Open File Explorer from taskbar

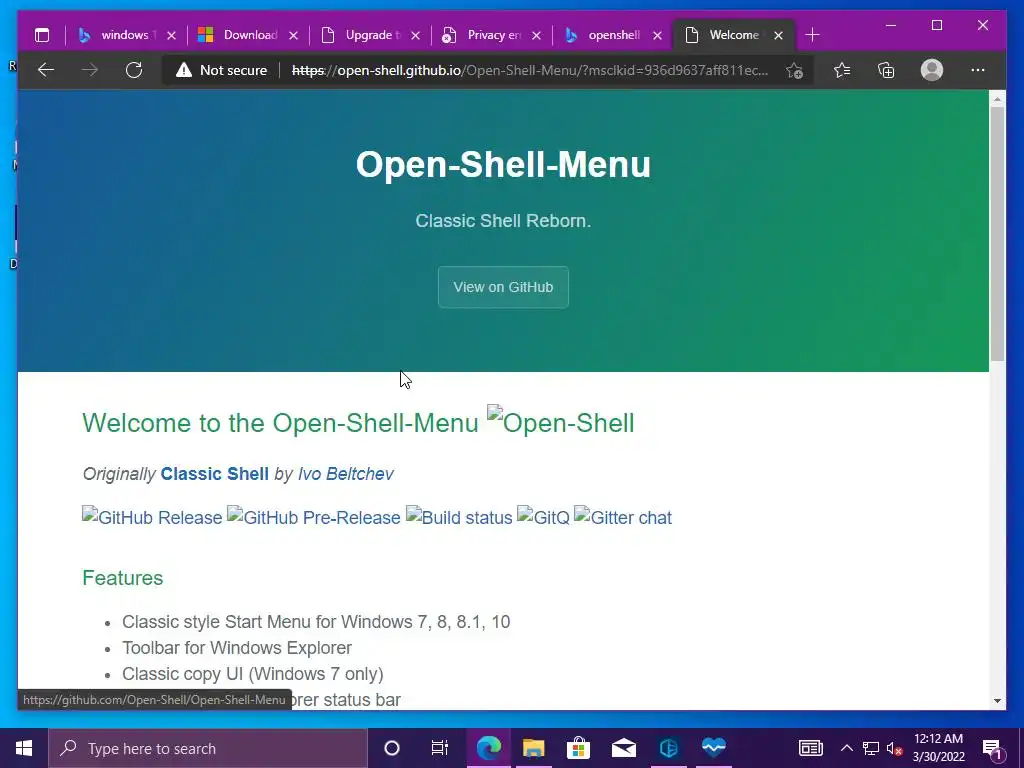534,748
